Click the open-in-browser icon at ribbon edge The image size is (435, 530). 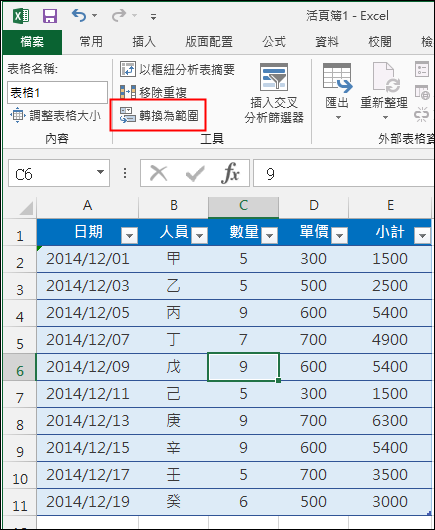point(422,92)
